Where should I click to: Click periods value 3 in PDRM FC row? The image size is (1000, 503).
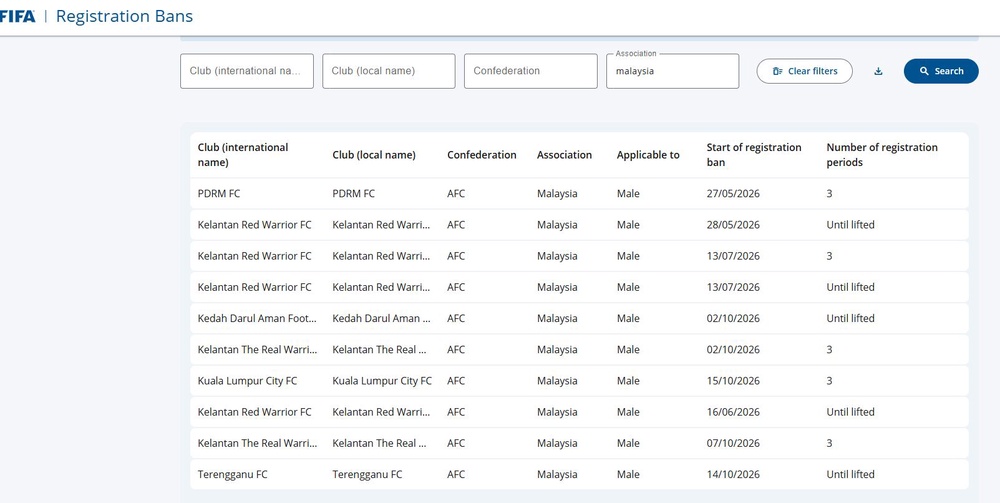click(x=829, y=194)
